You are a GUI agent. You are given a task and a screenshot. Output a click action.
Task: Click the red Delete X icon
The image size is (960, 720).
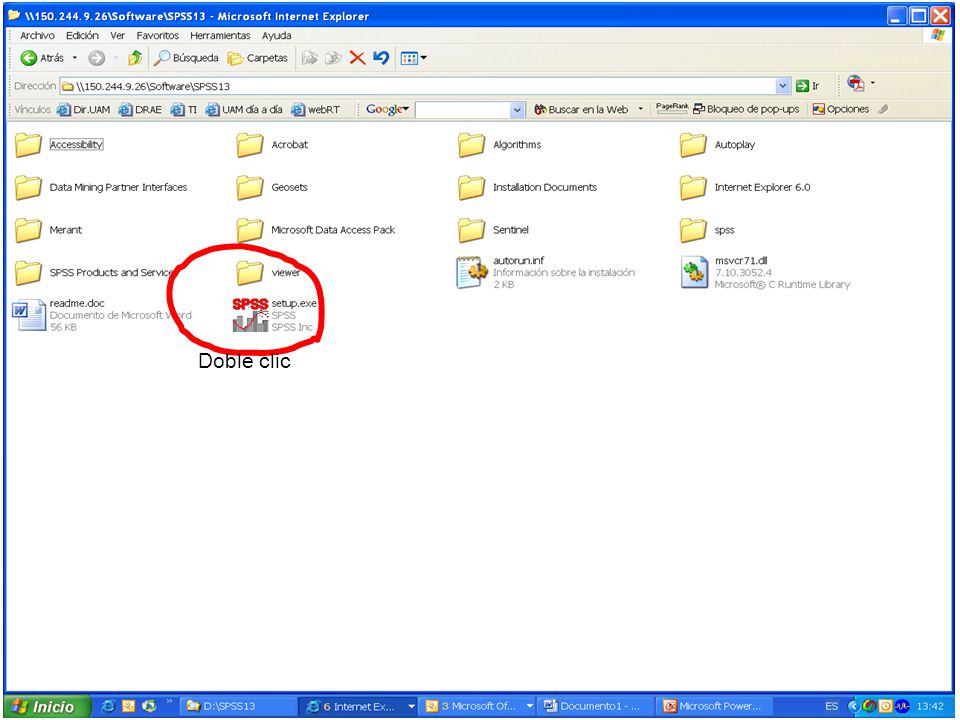pyautogui.click(x=358, y=58)
